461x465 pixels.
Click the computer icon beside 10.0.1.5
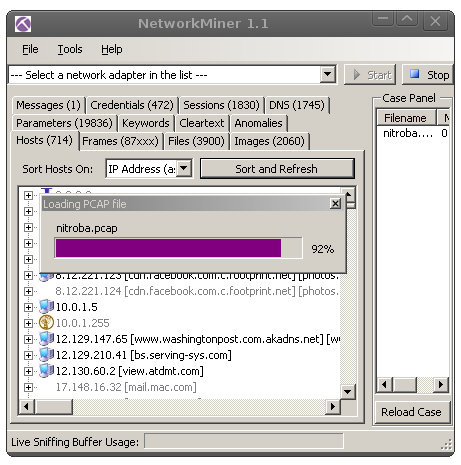coord(46,307)
